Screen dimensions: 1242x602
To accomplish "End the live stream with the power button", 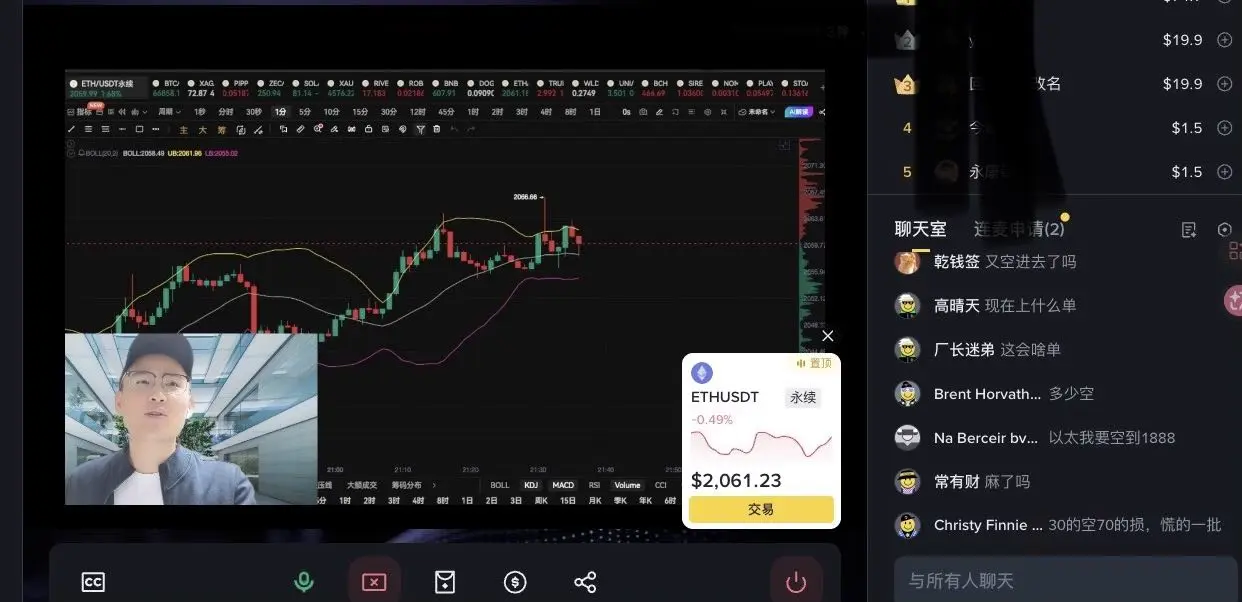I will tap(796, 582).
